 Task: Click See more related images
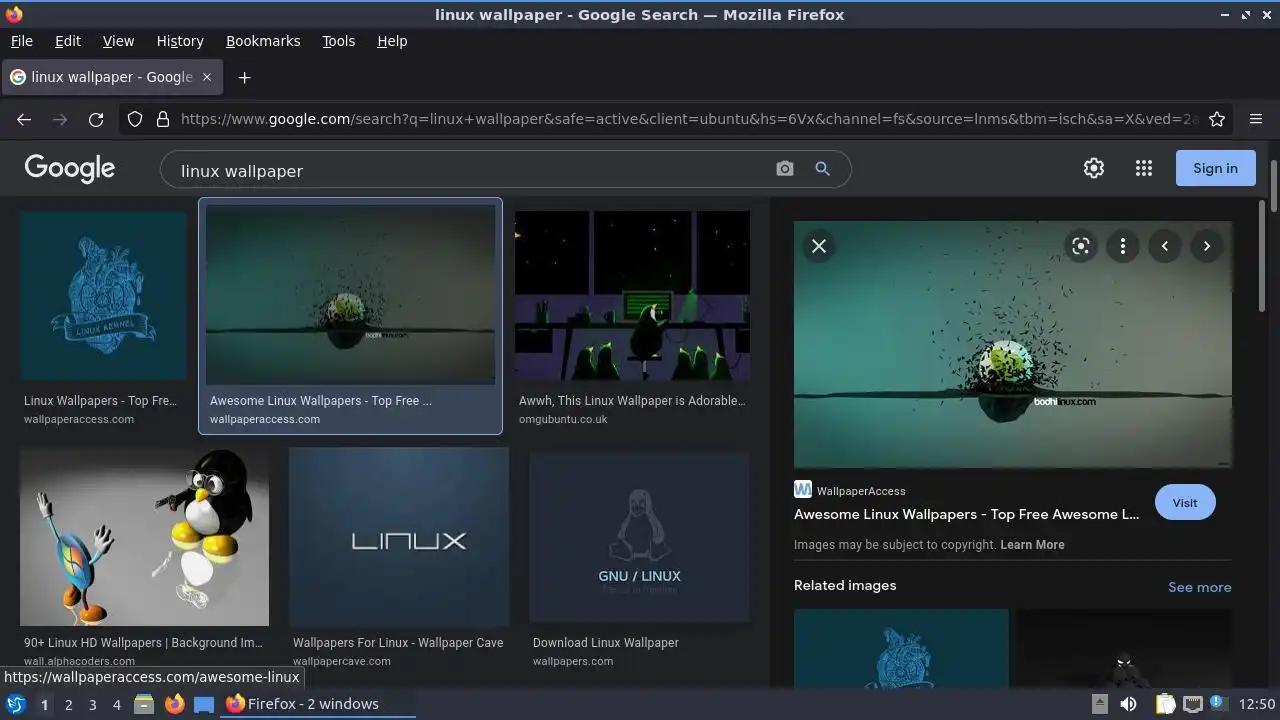tap(1199, 587)
